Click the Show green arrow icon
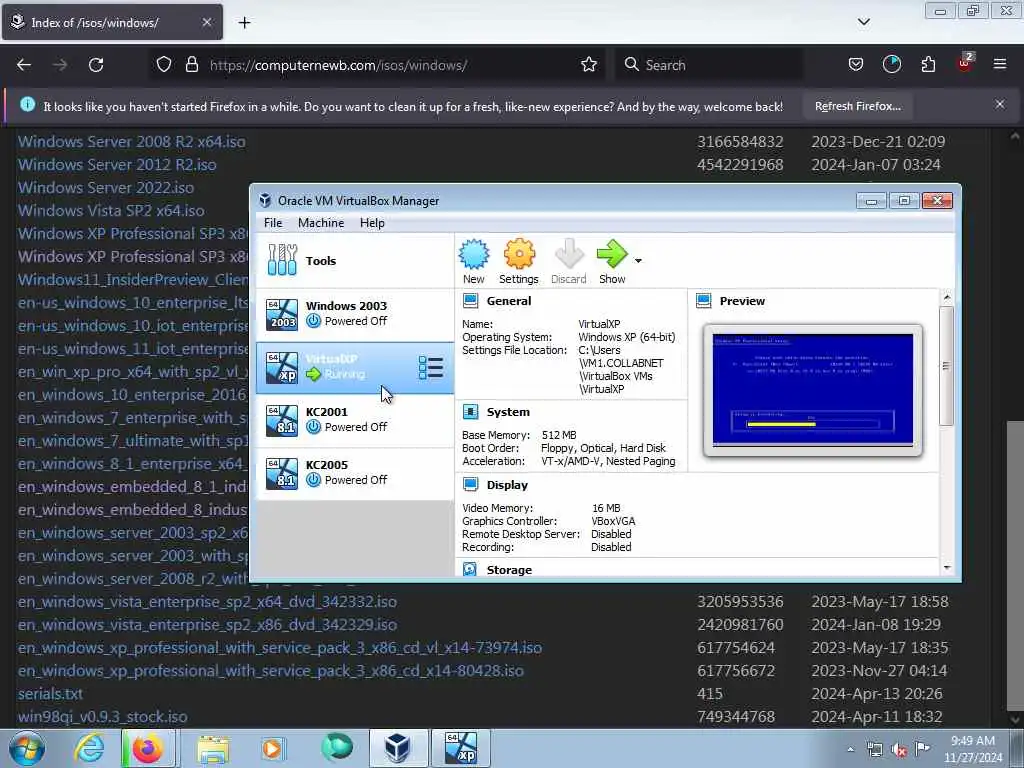The width and height of the screenshot is (1024, 768). pos(612,254)
